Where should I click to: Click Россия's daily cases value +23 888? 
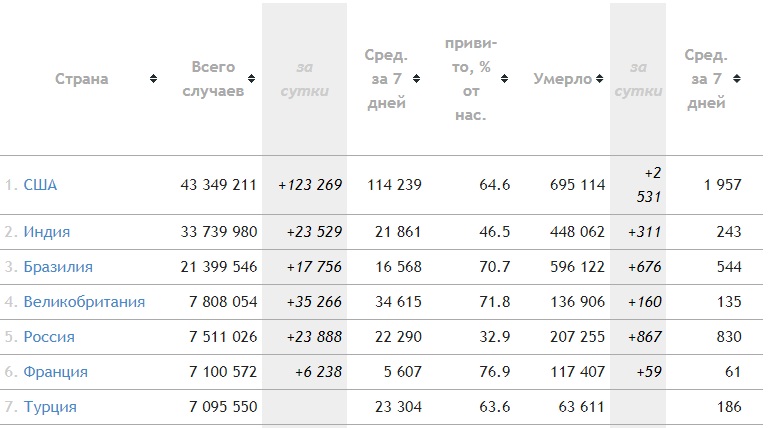[x=314, y=337]
